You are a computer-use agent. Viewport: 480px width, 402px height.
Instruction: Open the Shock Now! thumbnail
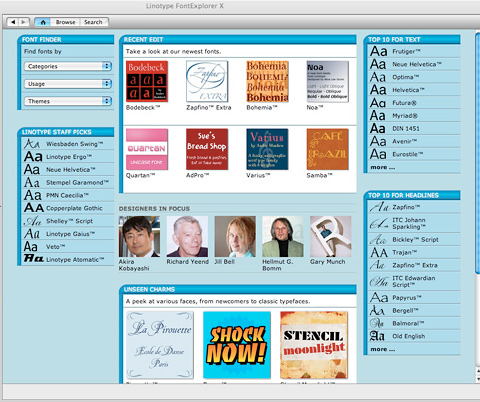tap(237, 345)
